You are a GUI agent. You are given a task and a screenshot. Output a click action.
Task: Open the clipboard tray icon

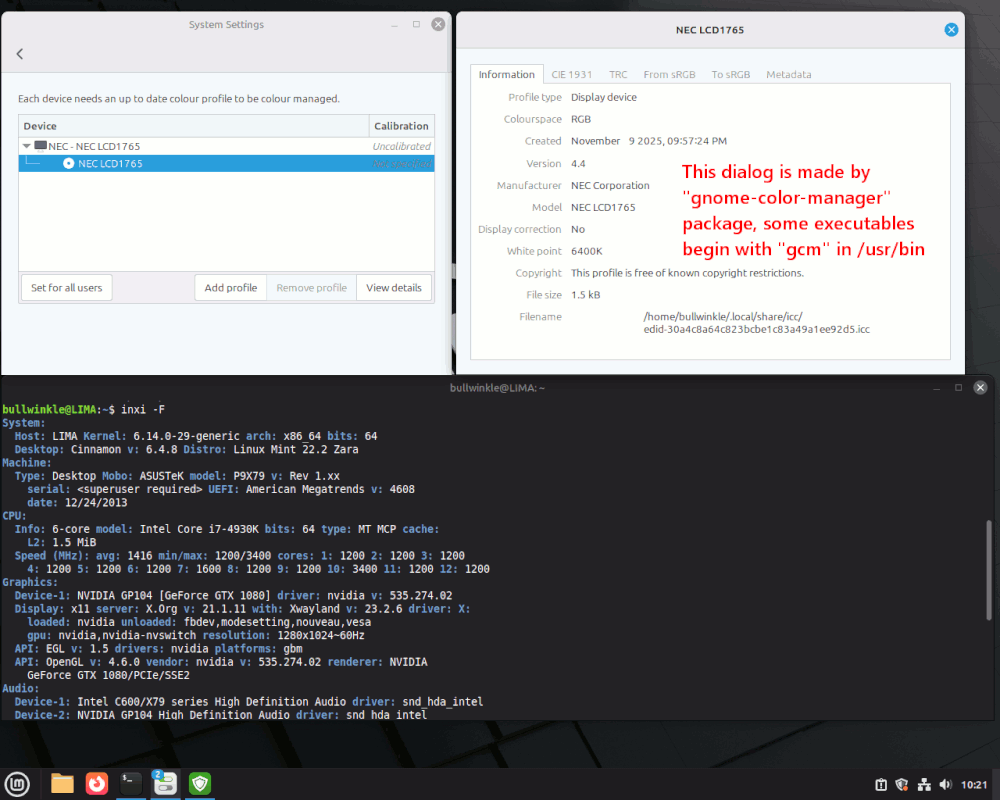coord(881,785)
